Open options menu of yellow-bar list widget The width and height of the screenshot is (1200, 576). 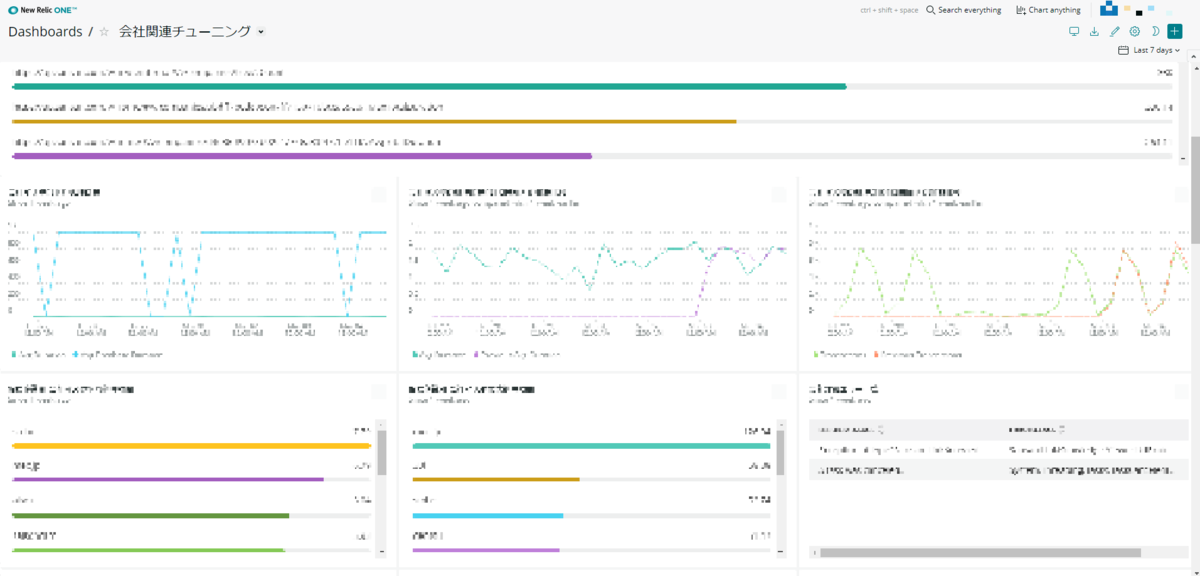coord(379,392)
